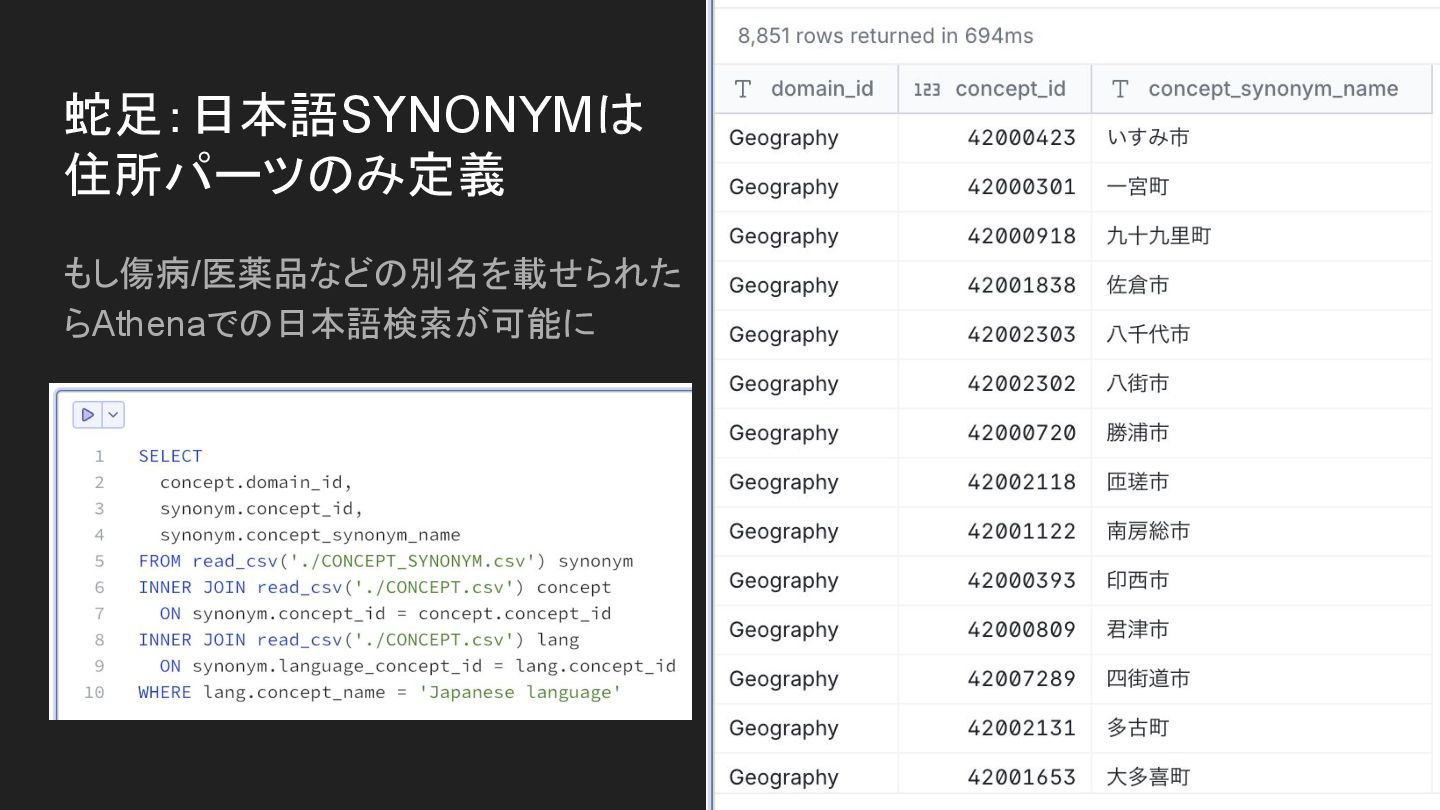1440x810 pixels.
Task: Select the cell 八街市
Action: pos(1262,384)
